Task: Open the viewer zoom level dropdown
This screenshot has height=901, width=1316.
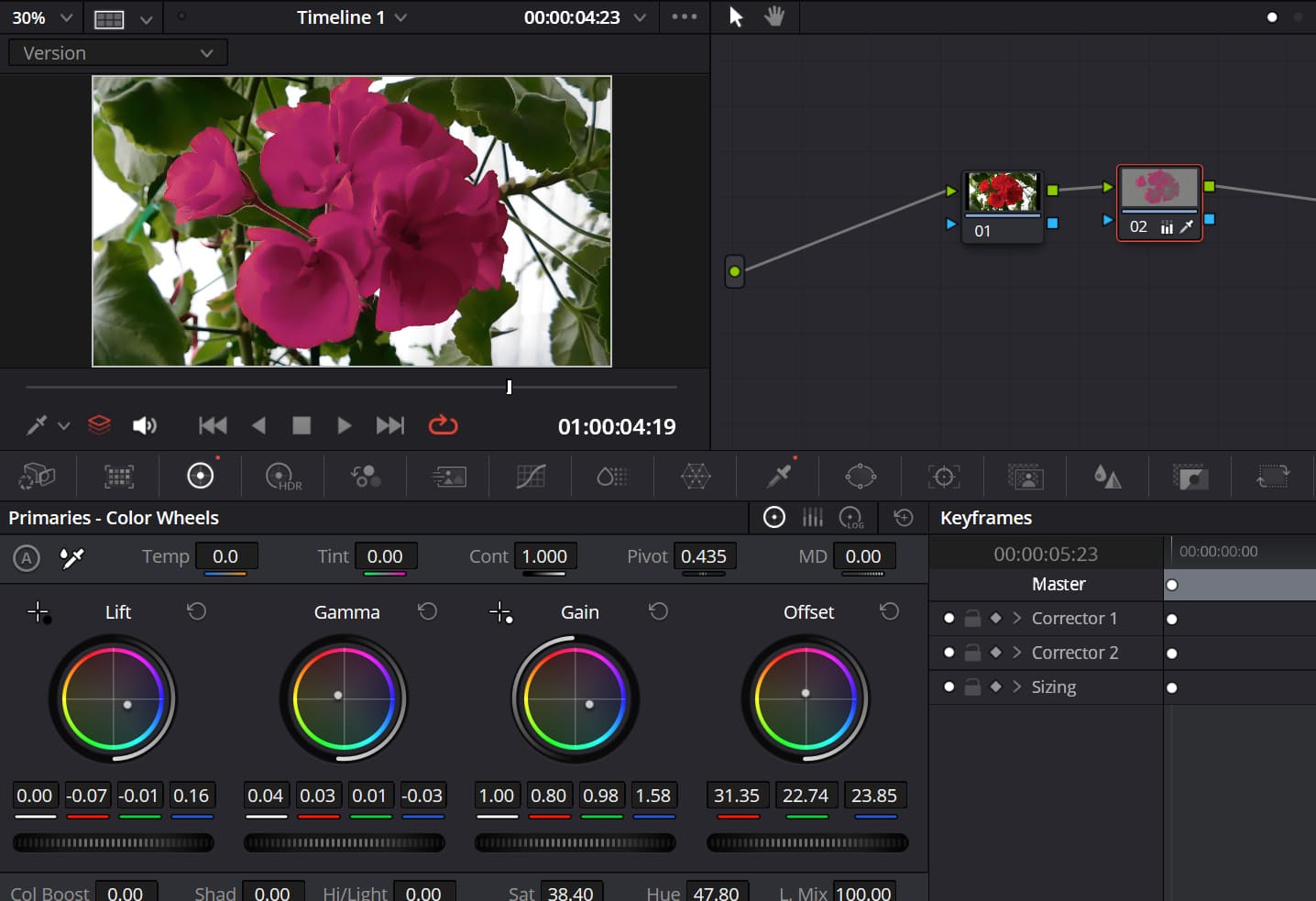Action: tap(41, 16)
